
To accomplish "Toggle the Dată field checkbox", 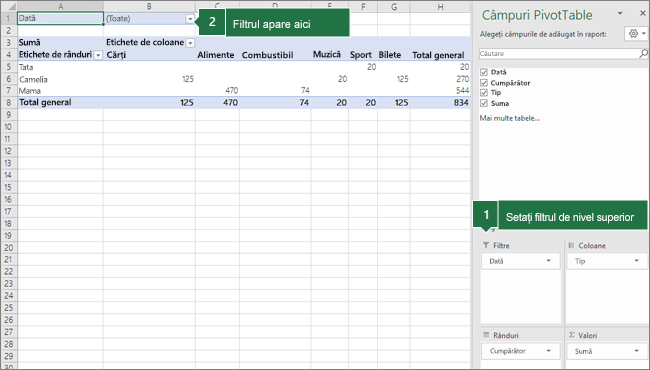I will pyautogui.click(x=484, y=72).
